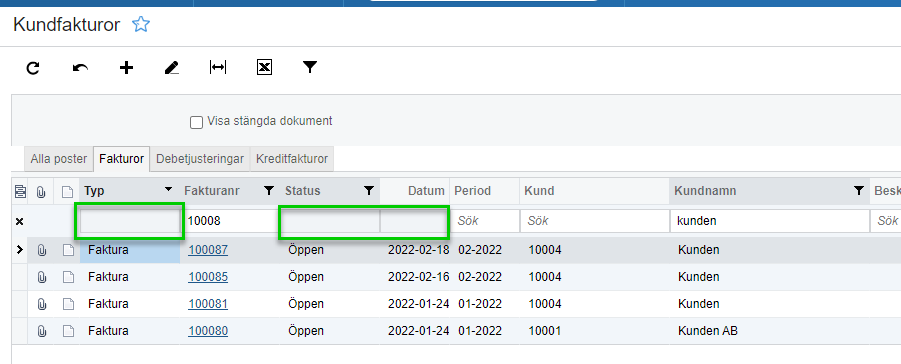Open invoice link 100081
Viewport: 901px width, 364px height.
click(x=208, y=304)
